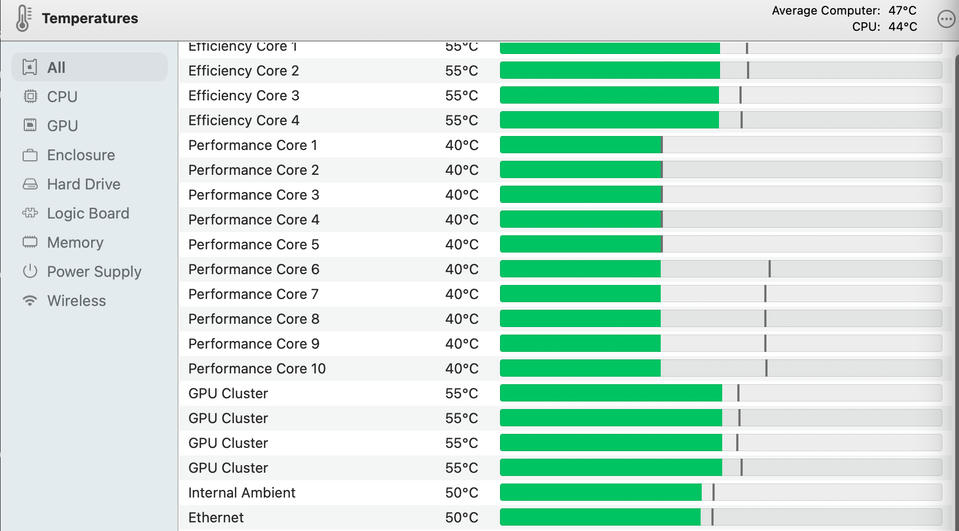Viewport: 959px width, 531px height.
Task: Click the GPU icon in sidebar
Action: click(30, 125)
